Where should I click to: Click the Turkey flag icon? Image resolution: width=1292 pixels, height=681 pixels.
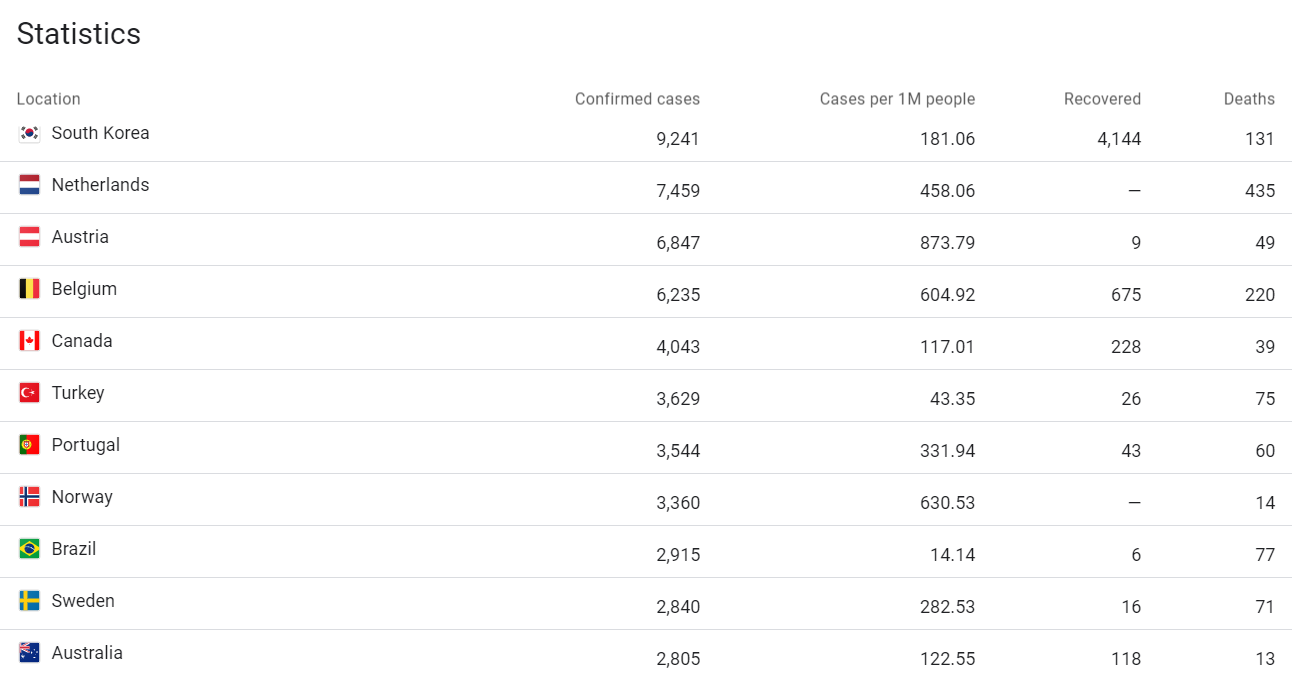(x=29, y=393)
